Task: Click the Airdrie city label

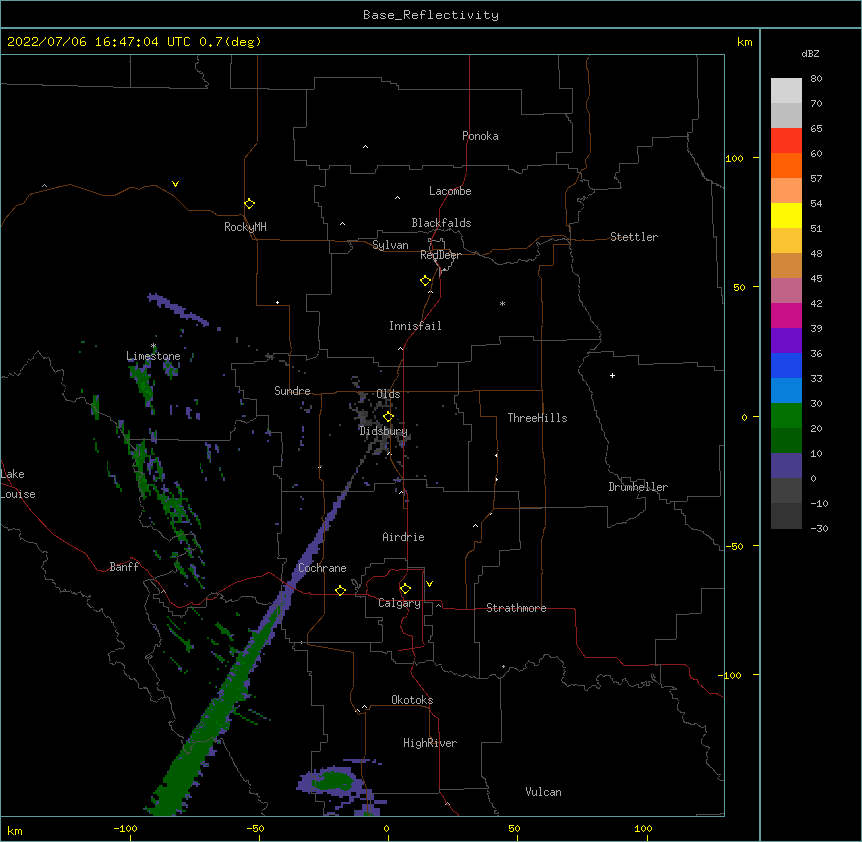Action: pos(403,537)
